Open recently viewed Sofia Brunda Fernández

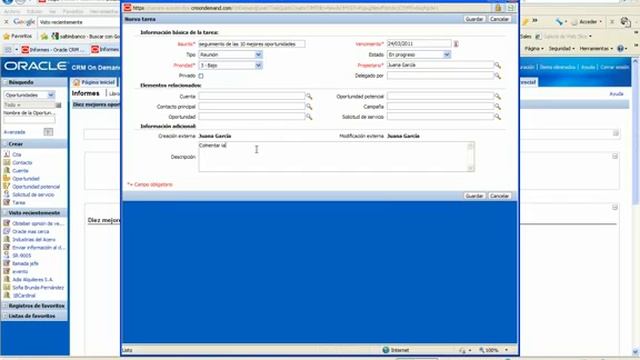click(38, 288)
